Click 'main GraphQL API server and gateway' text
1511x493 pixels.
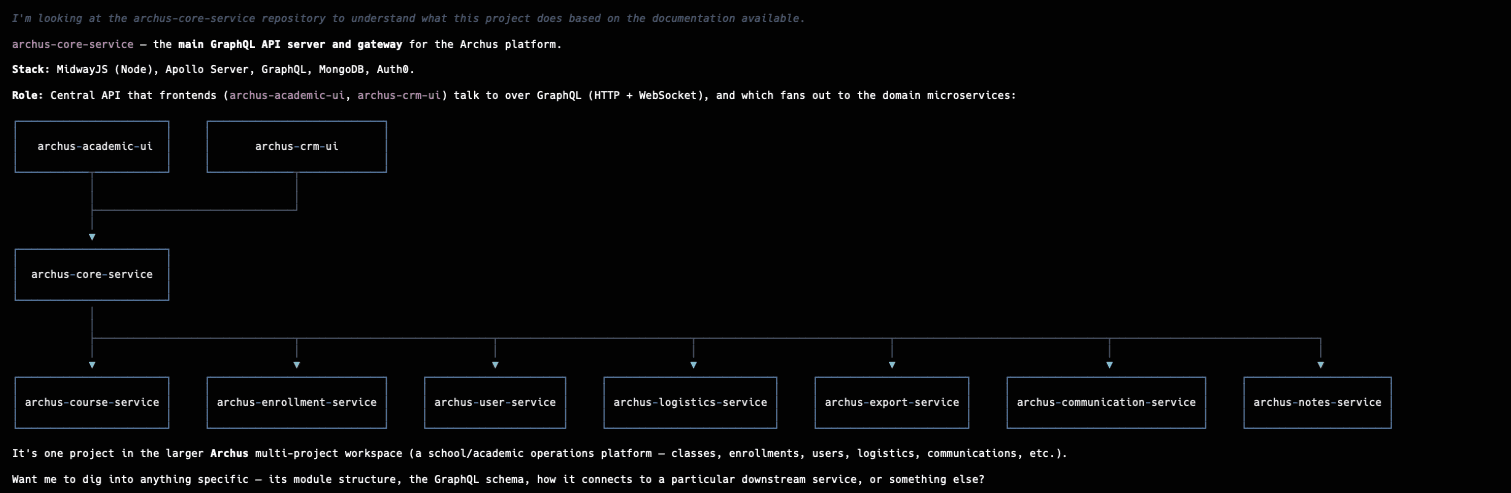(290, 45)
